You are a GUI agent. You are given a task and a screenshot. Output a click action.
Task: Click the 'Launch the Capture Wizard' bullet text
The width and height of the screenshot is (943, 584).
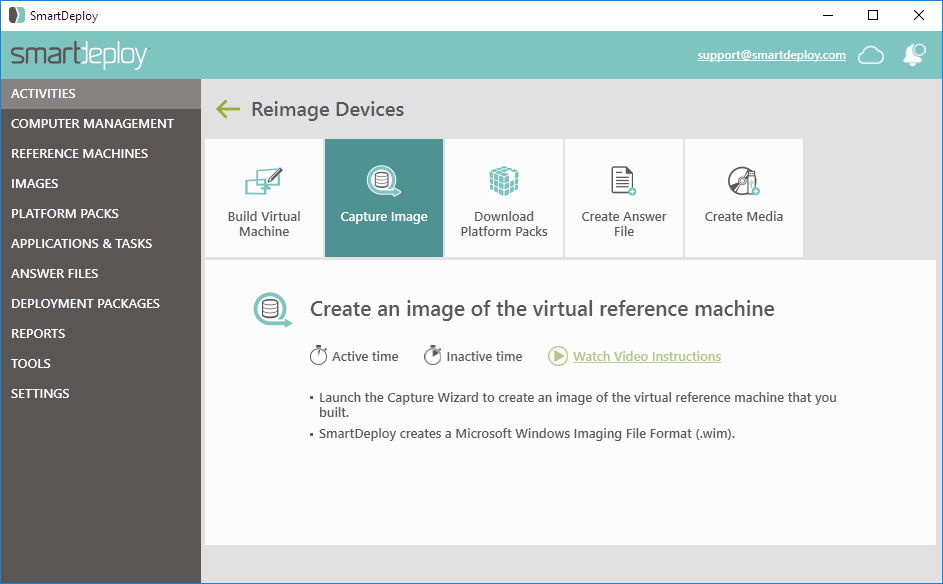(x=577, y=405)
